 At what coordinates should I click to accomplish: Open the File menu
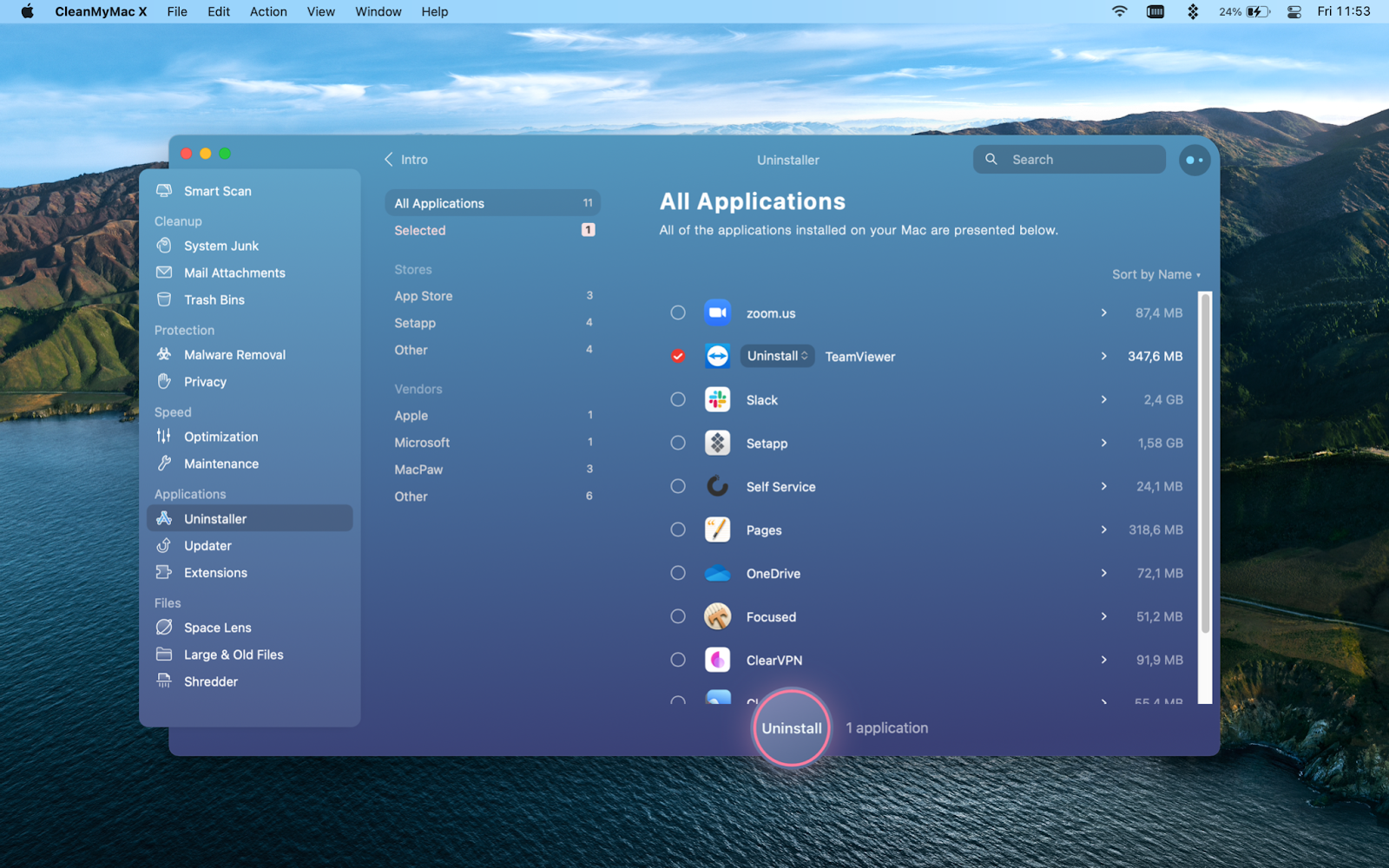point(177,11)
